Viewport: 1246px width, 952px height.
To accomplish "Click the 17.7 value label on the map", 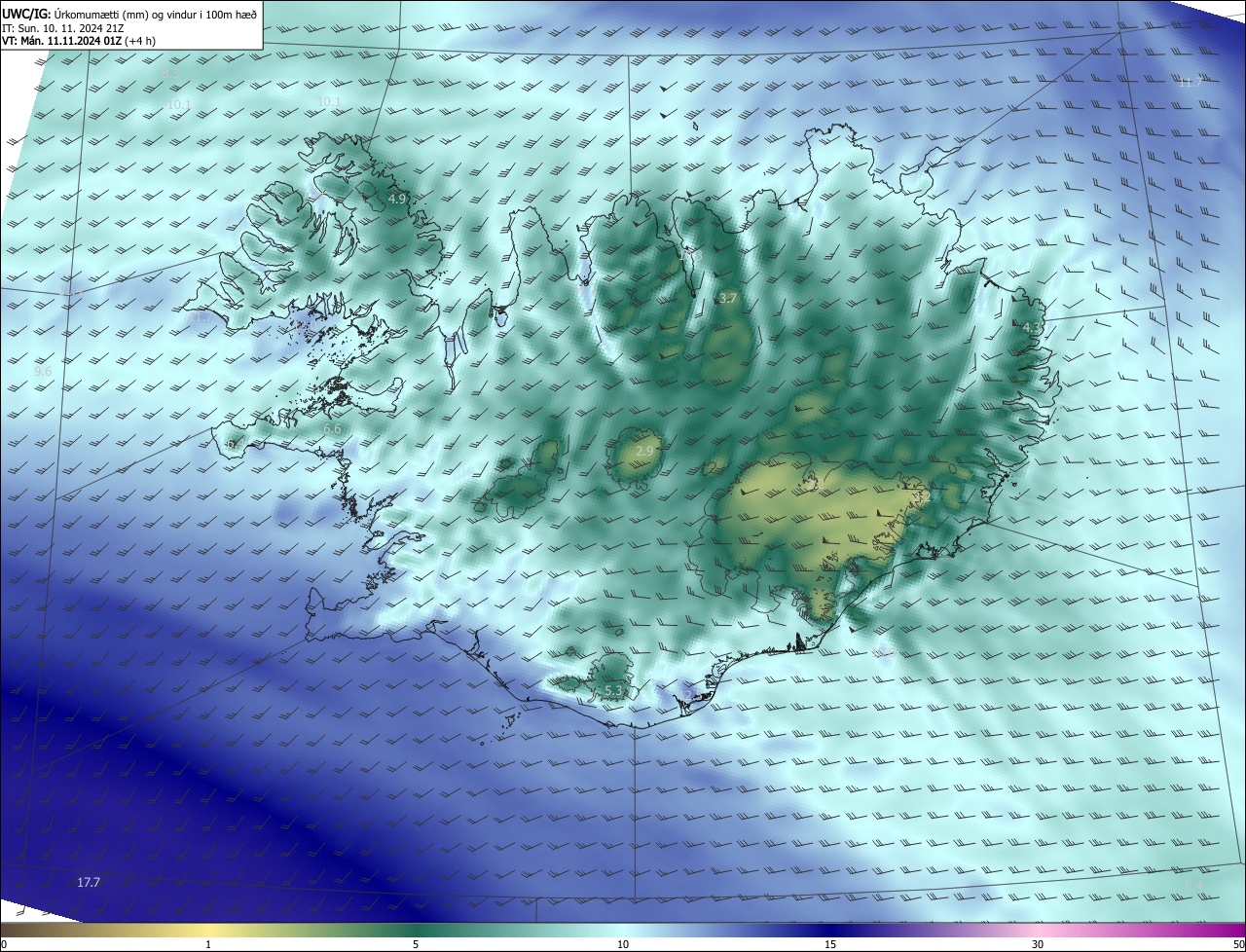I will coord(89,883).
